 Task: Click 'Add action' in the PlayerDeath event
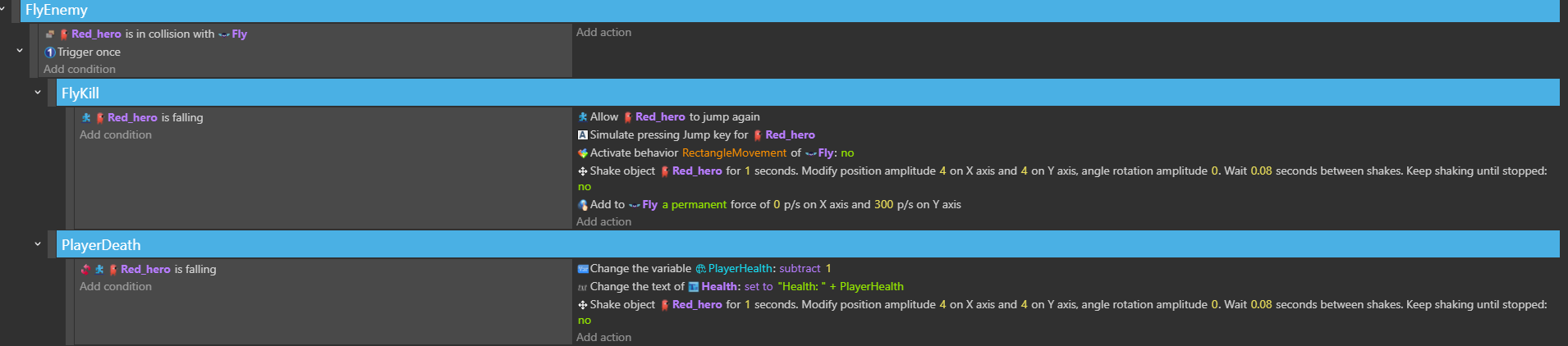(604, 337)
